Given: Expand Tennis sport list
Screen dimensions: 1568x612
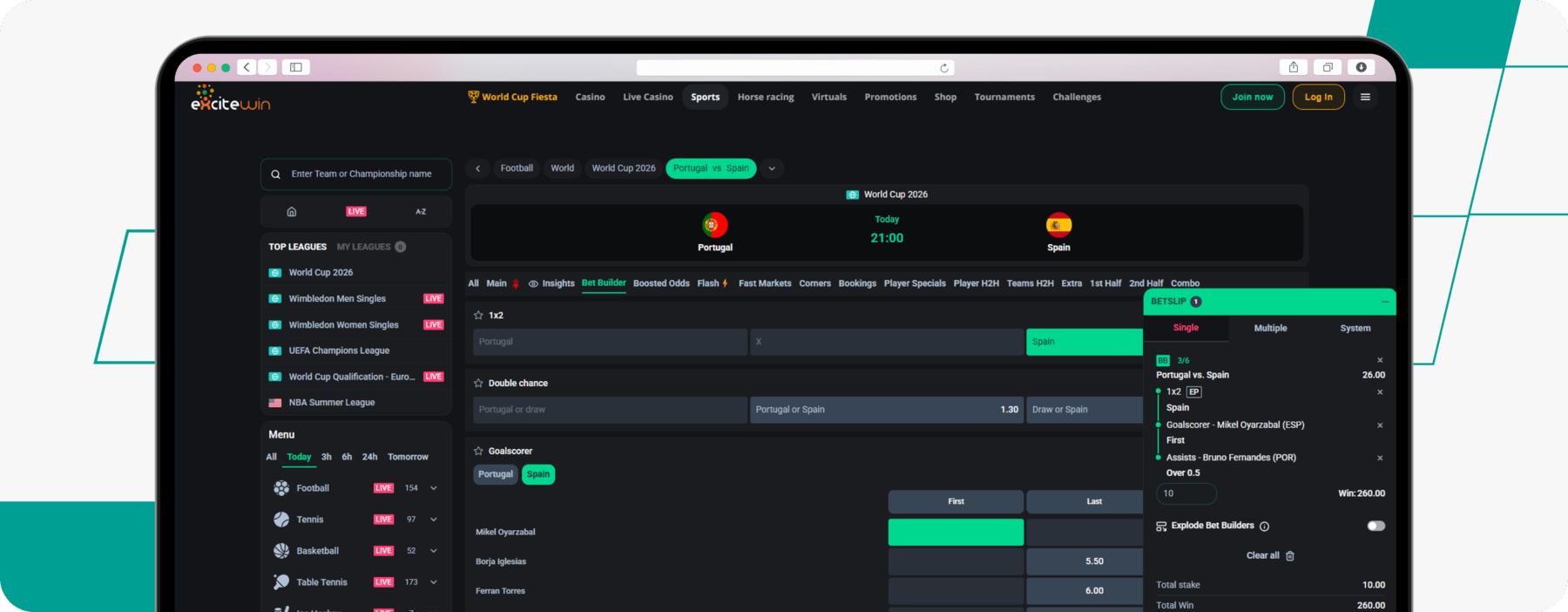Looking at the screenshot, I should click(x=434, y=520).
